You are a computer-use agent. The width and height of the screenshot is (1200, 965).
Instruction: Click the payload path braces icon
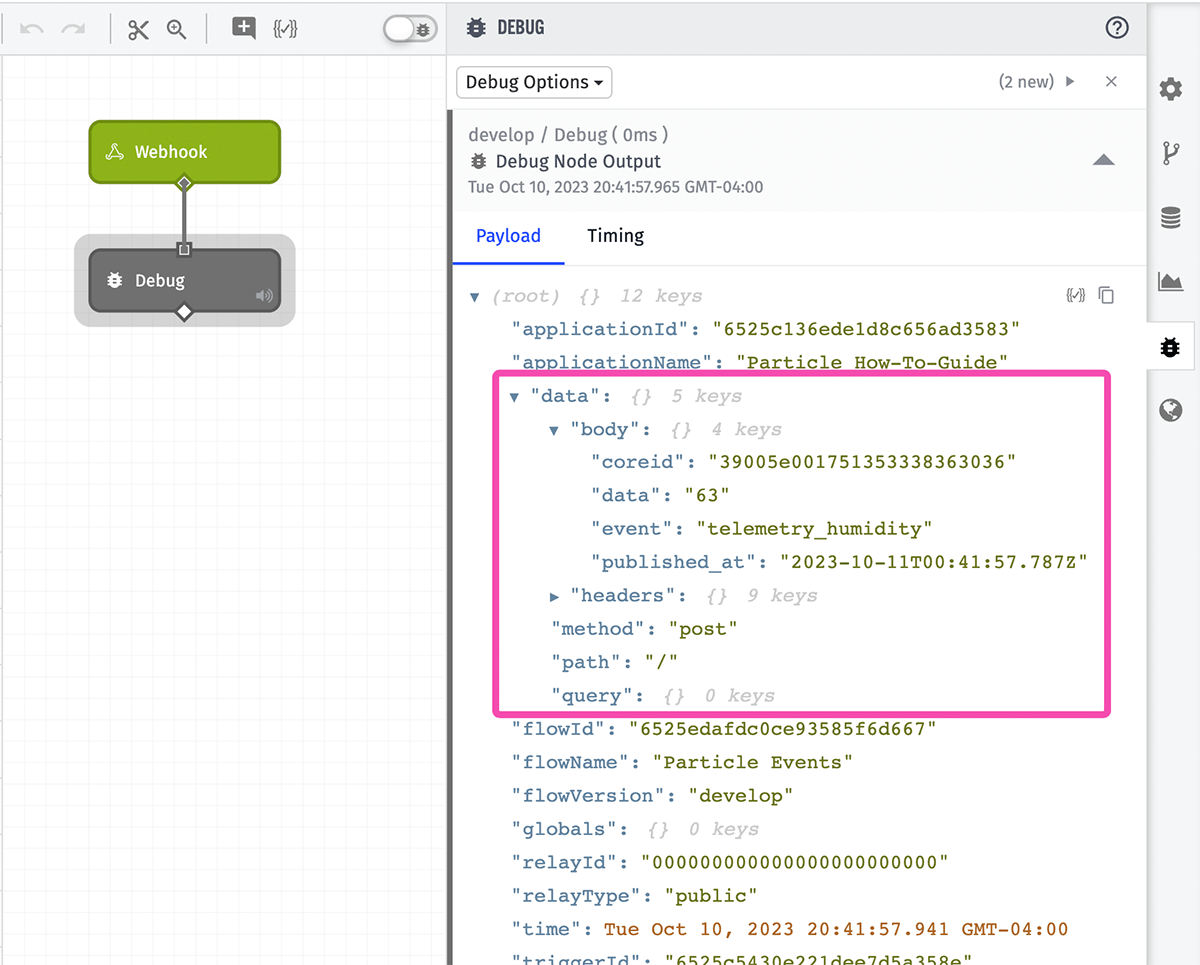1076,295
